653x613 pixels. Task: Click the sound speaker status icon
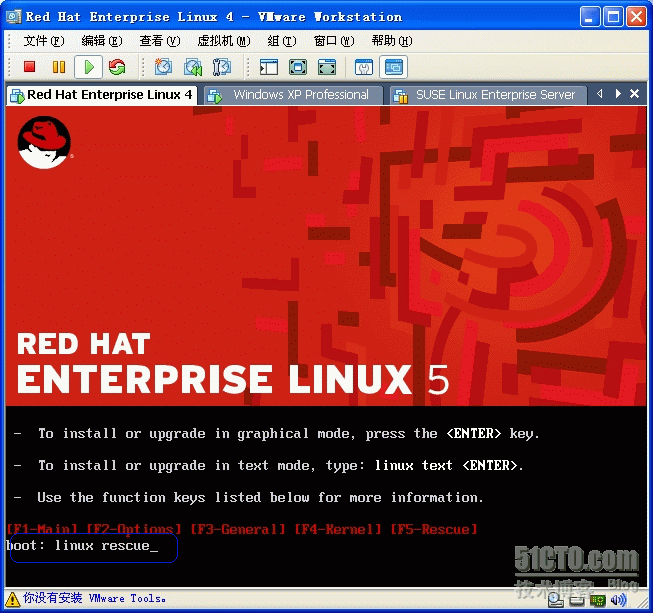tap(618, 600)
